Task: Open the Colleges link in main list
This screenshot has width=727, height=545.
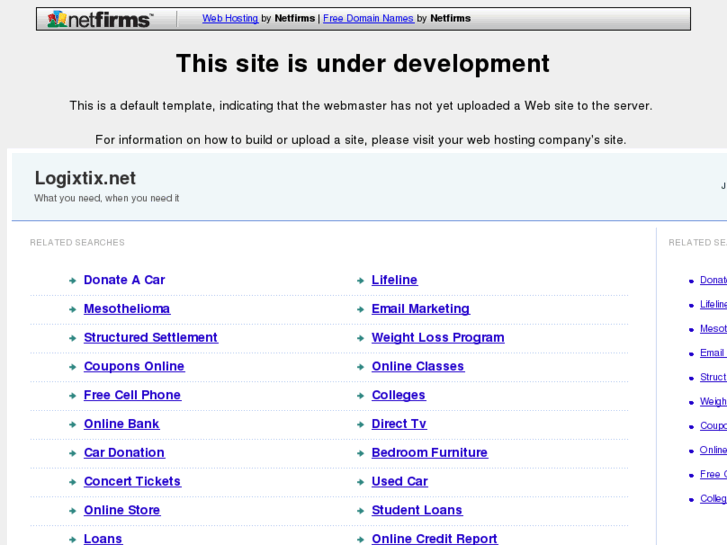Action: pos(399,395)
